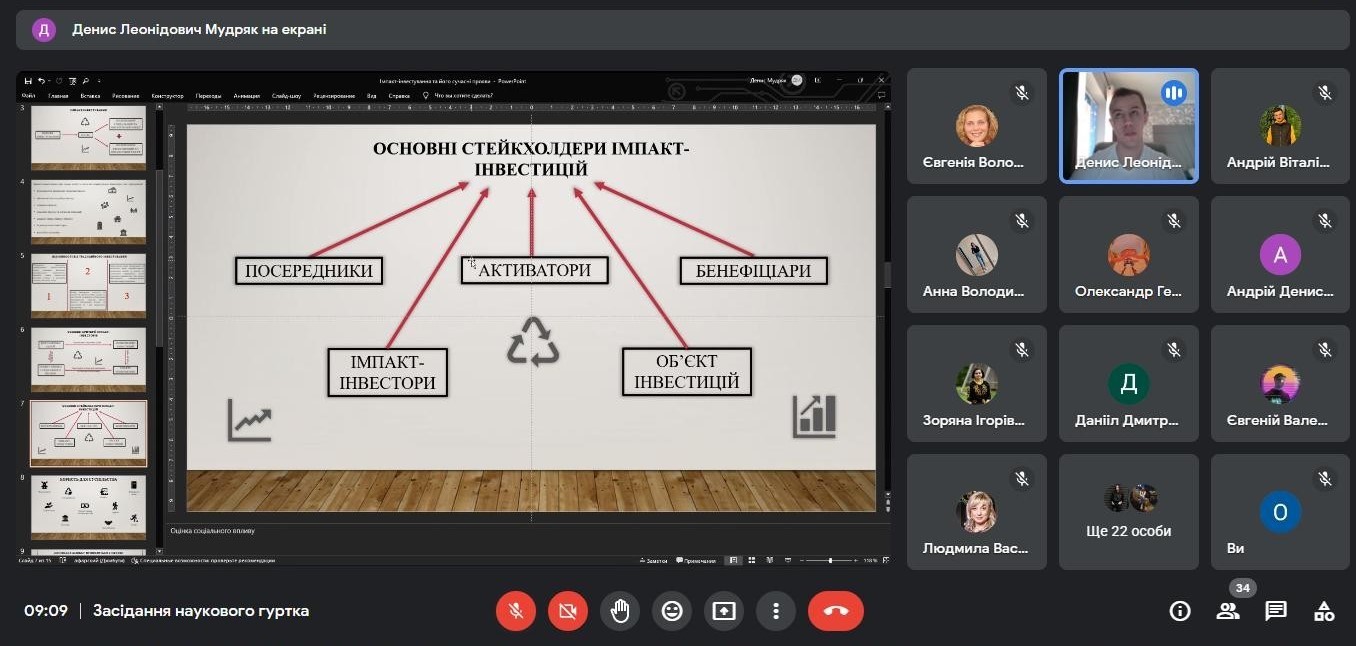This screenshot has width=1356, height=646.
Task: Click the present screen icon
Action: 724,611
